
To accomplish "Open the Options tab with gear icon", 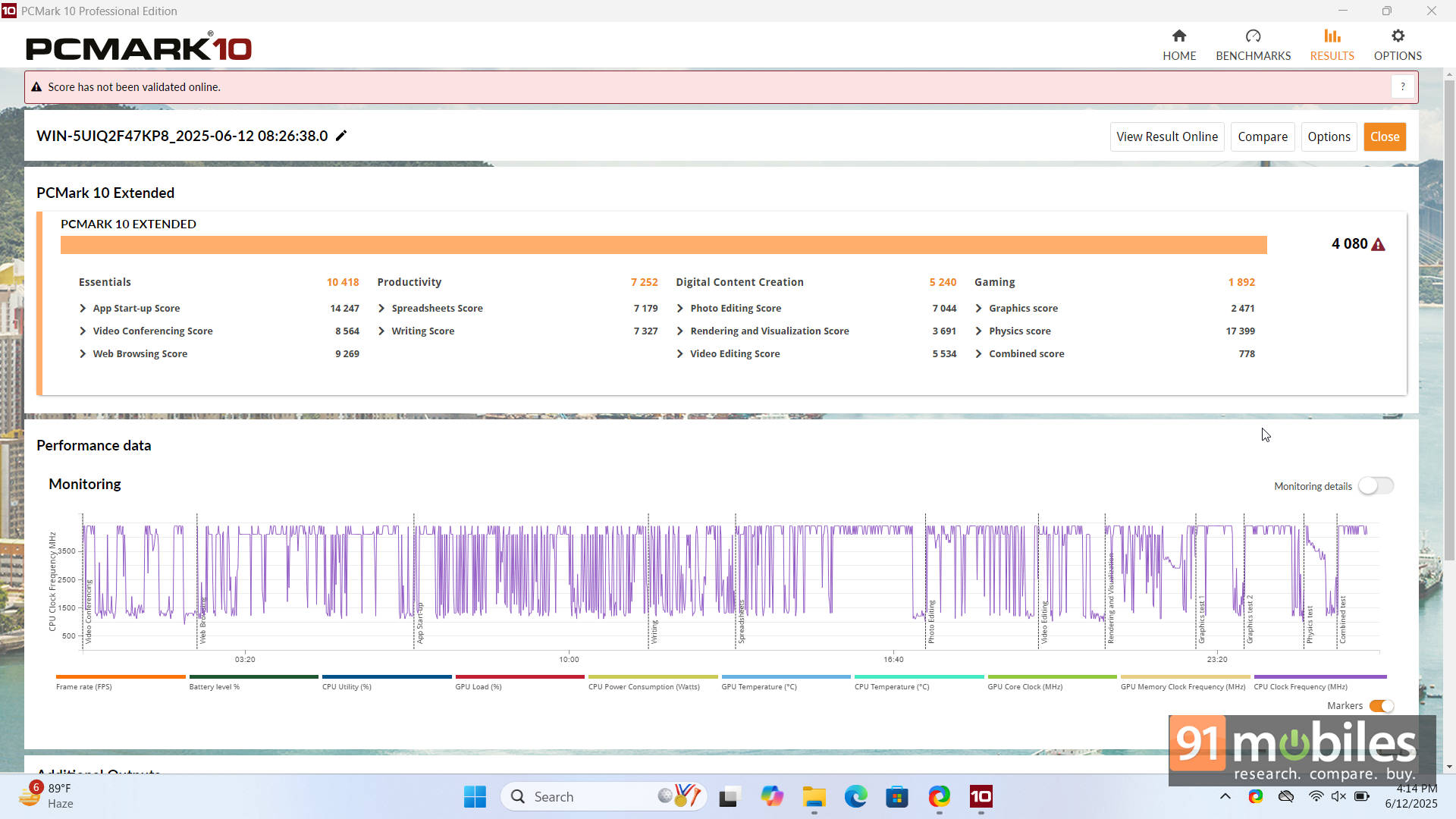I will [1398, 45].
